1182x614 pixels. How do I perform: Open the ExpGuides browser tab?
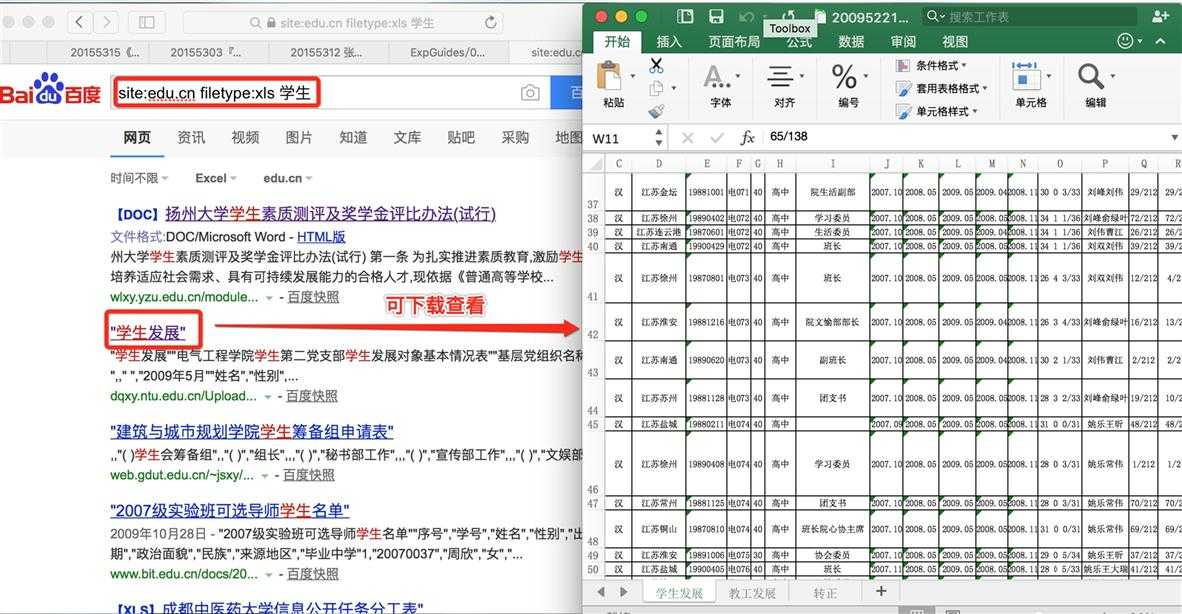coord(448,52)
